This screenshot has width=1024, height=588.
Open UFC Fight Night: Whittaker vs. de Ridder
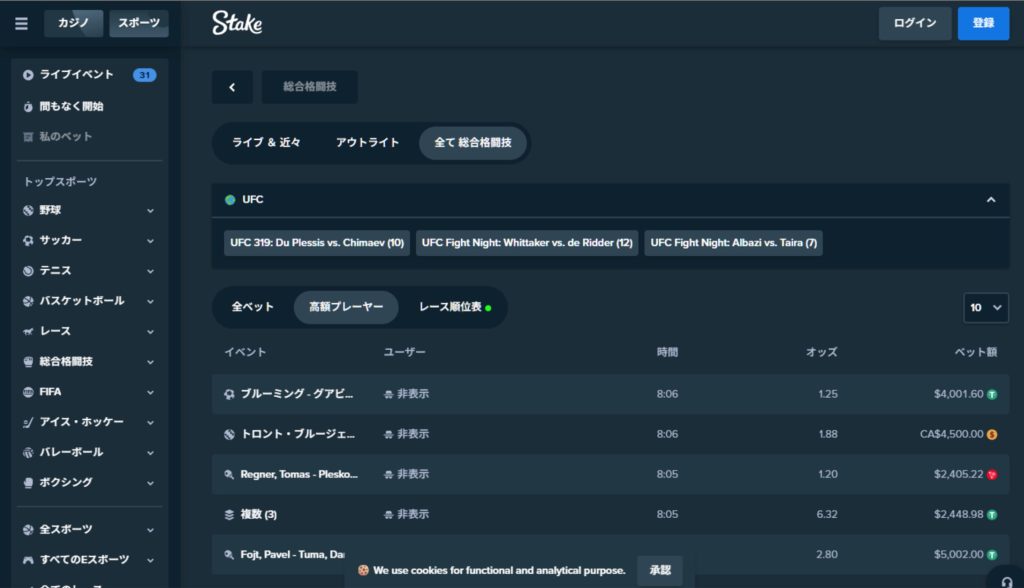[x=527, y=243]
